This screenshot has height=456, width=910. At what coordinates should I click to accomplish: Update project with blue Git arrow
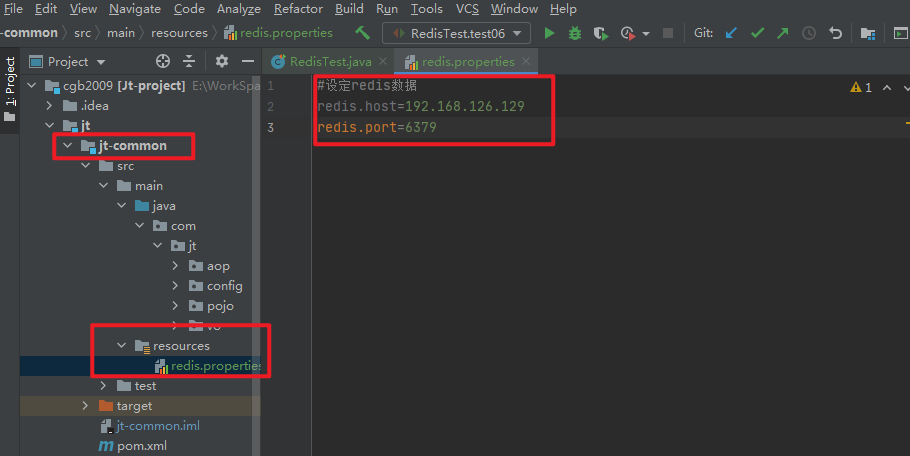pos(731,33)
